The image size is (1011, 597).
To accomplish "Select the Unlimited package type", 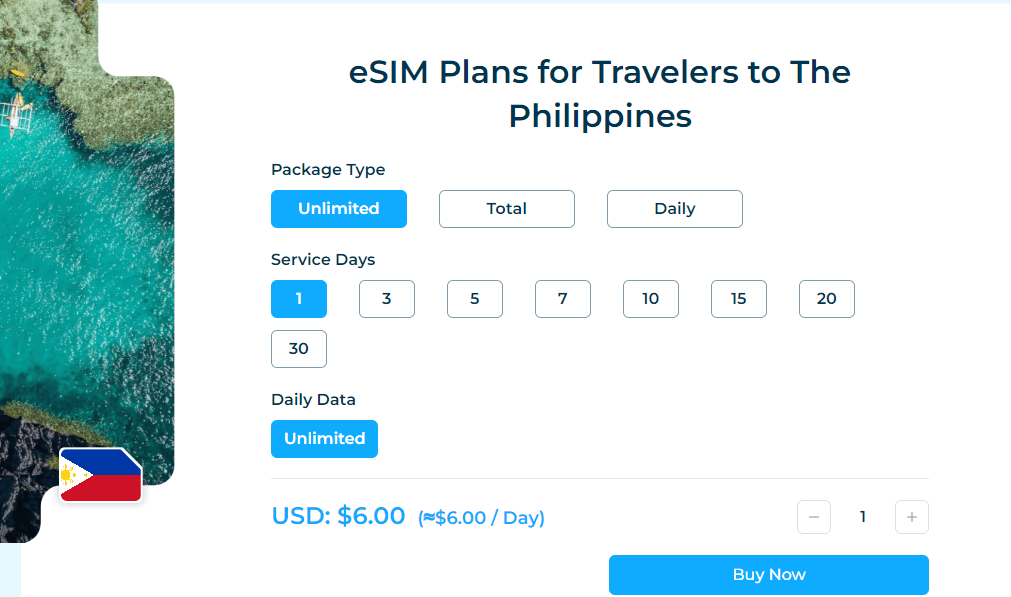I will point(339,209).
